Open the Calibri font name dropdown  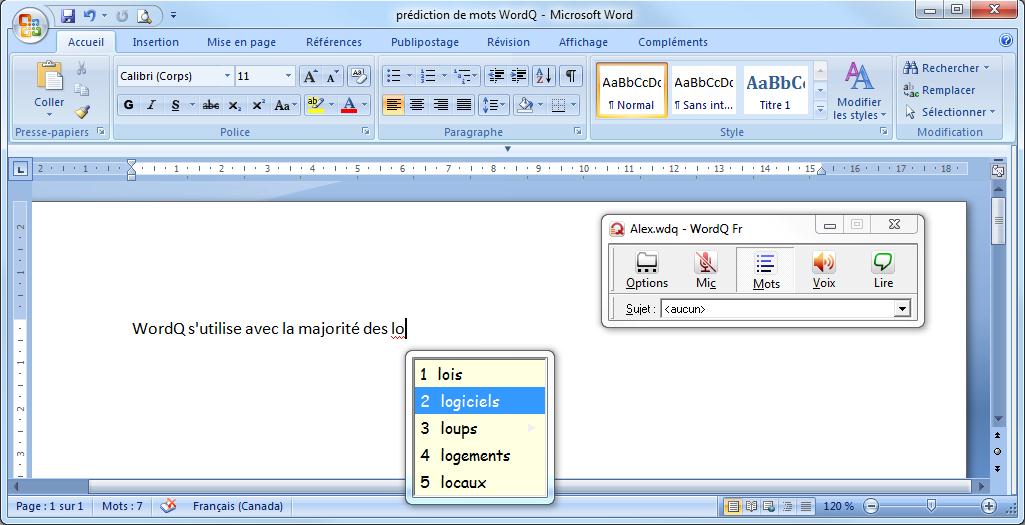[227, 76]
